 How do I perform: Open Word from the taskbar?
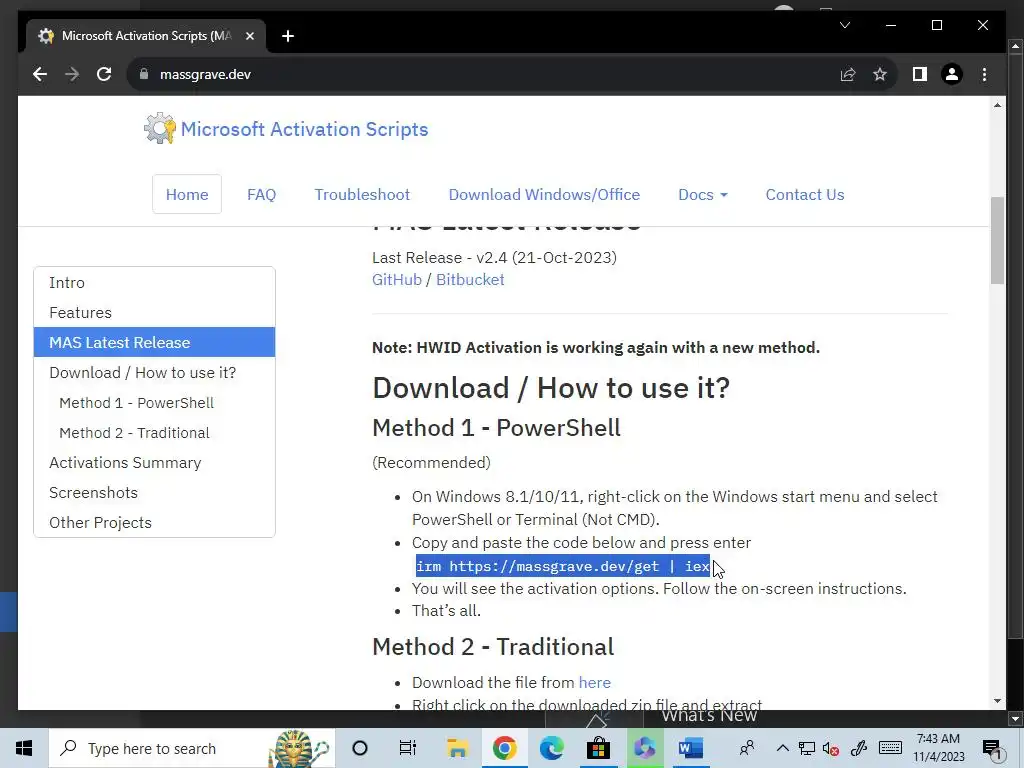tap(691, 748)
